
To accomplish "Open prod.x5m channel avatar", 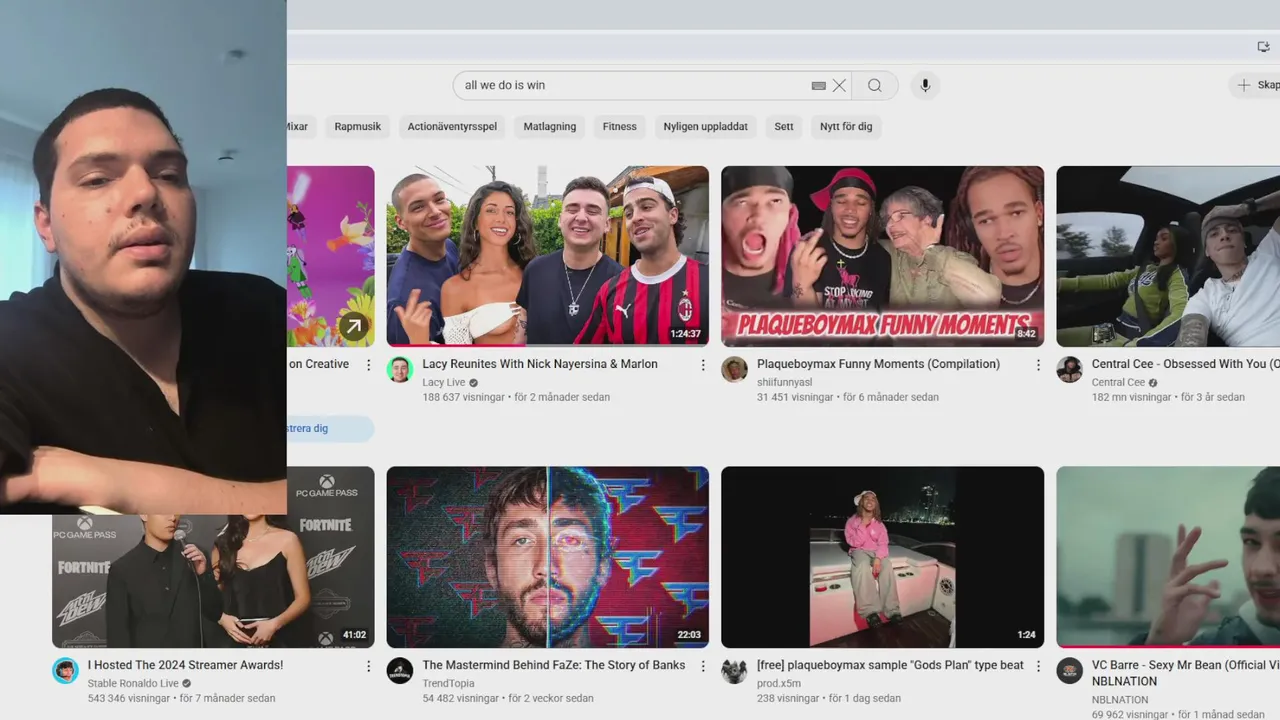I will point(734,670).
